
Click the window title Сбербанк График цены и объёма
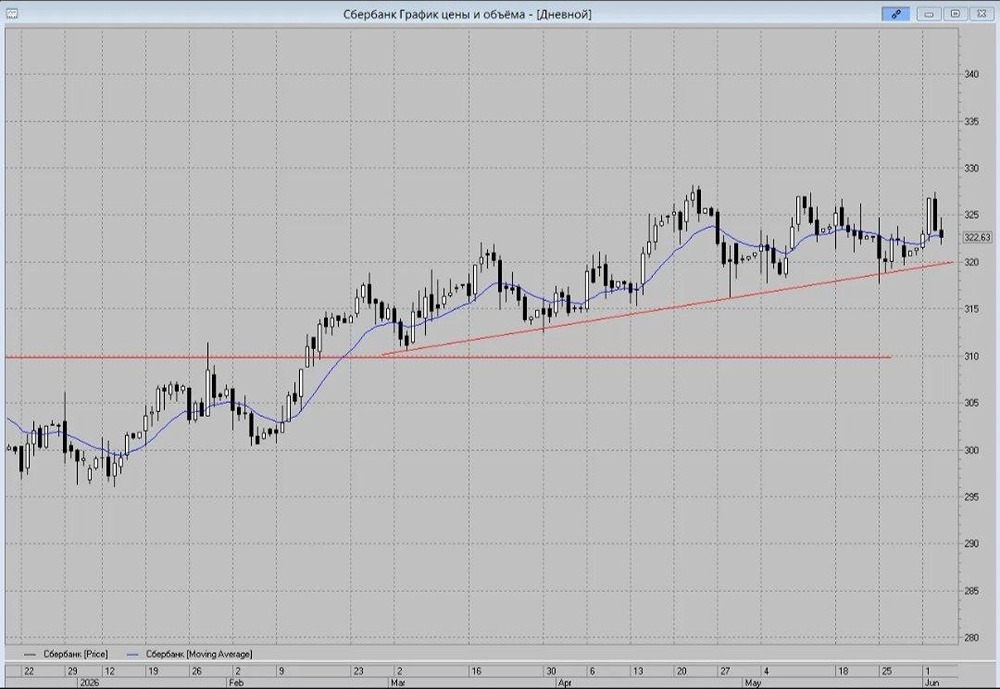(467, 14)
